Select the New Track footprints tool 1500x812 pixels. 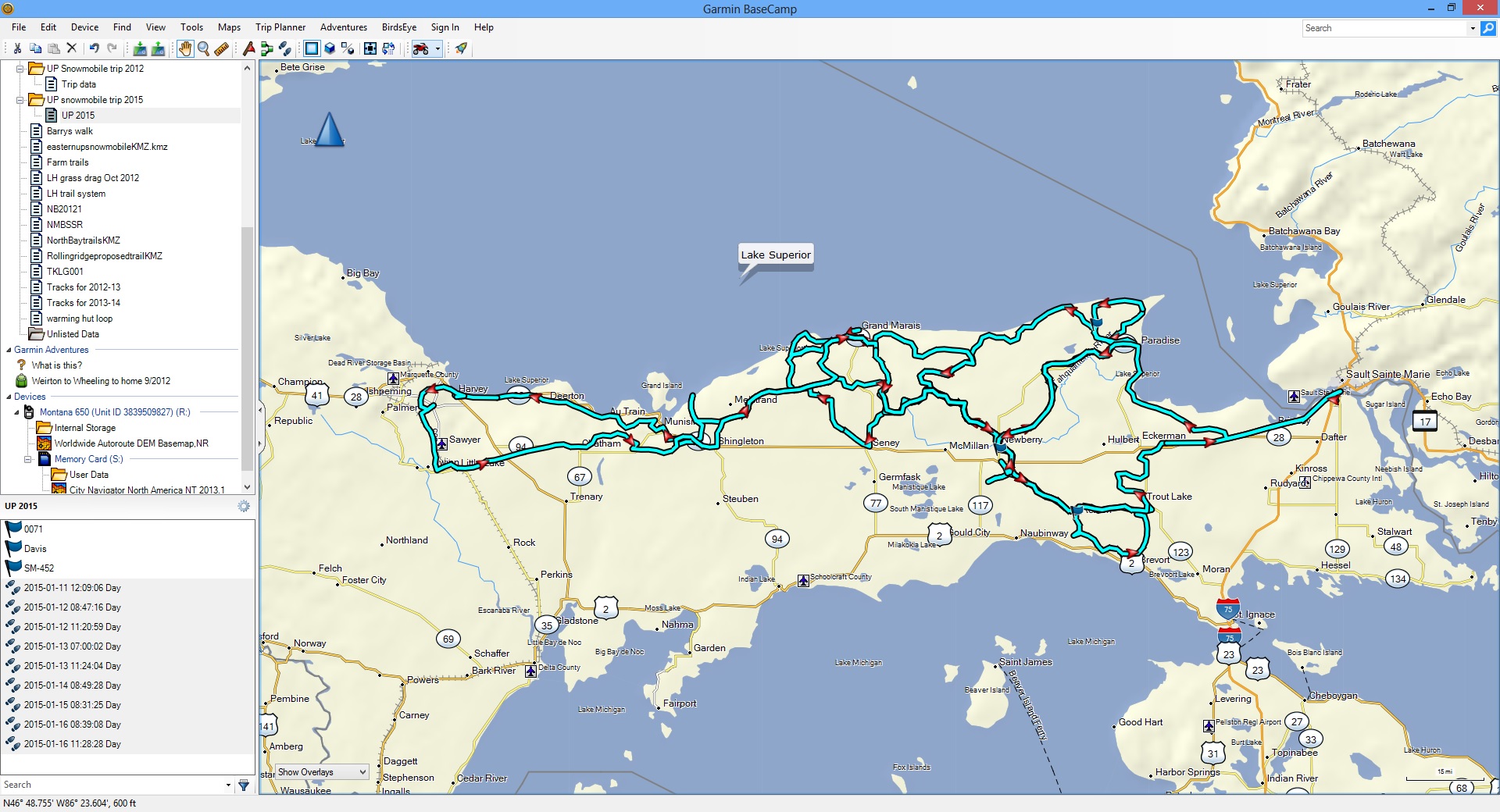(284, 48)
